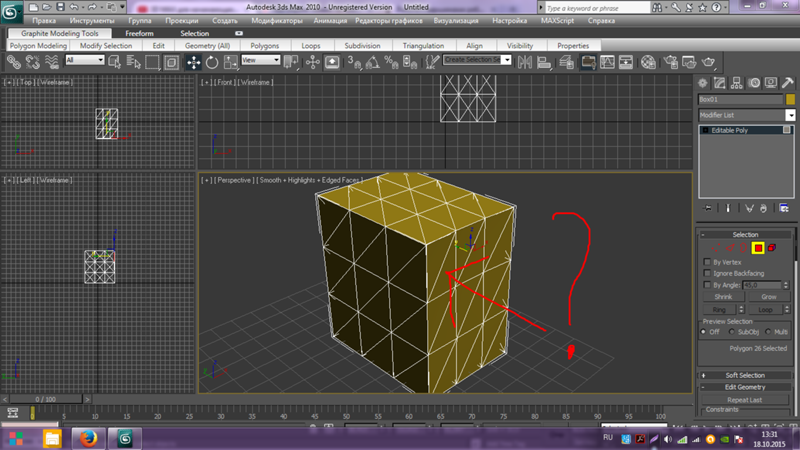Image resolution: width=800 pixels, height=450 pixels.
Task: Activate Polygon sub-object selection level
Action: pos(758,247)
